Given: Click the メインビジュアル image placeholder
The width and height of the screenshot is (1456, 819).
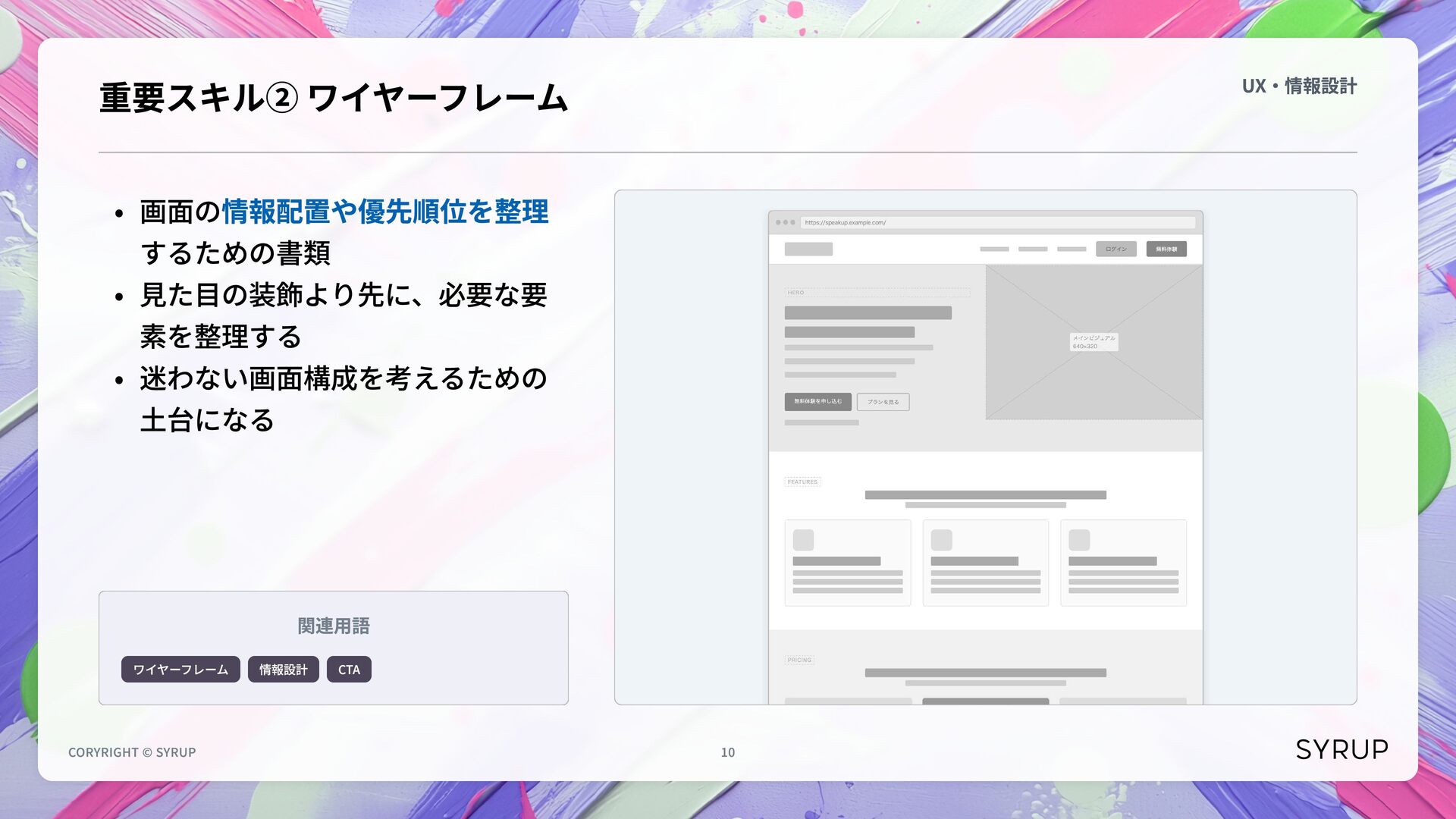Looking at the screenshot, I should tap(1094, 342).
